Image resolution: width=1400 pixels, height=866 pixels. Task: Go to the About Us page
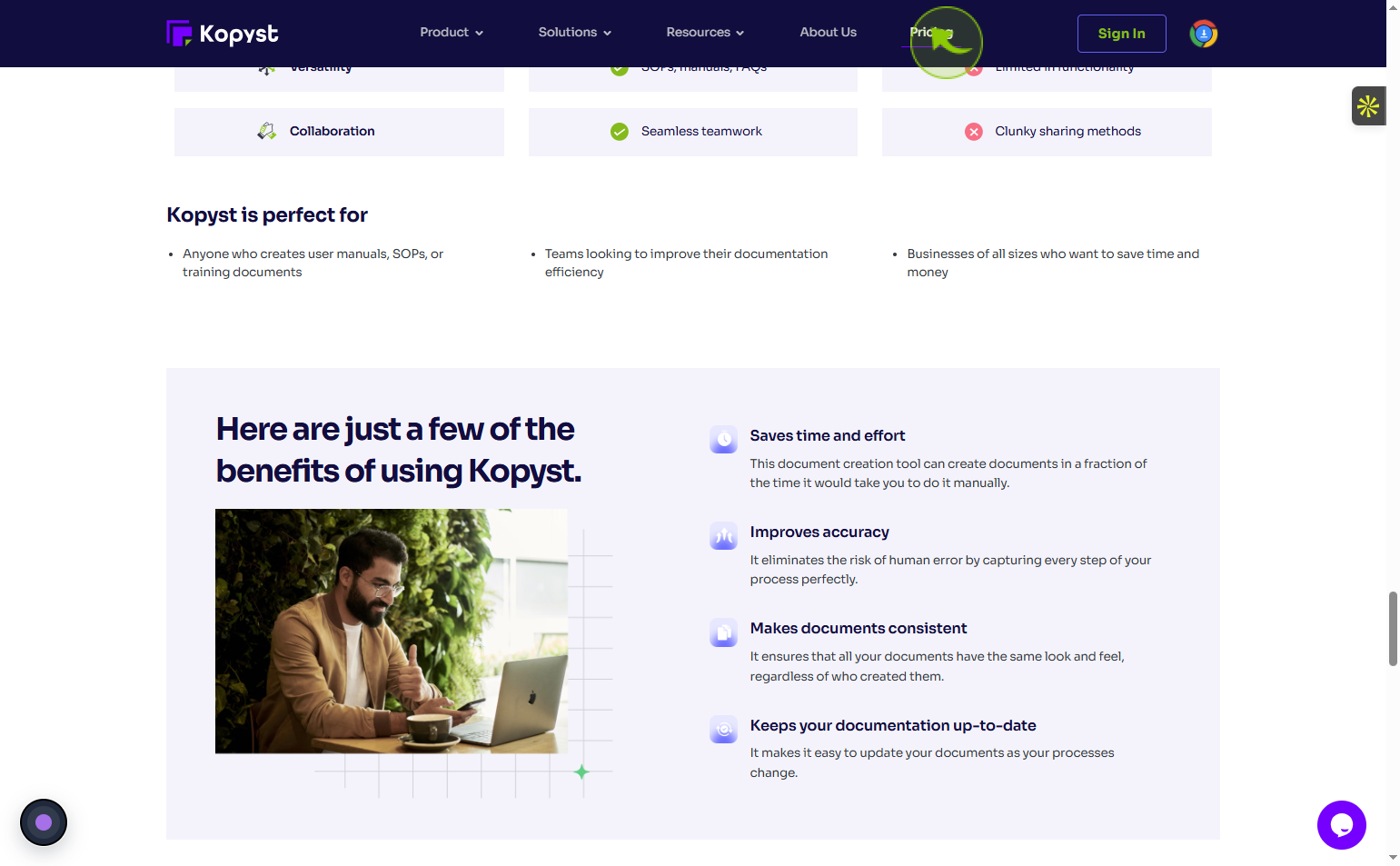tap(829, 33)
